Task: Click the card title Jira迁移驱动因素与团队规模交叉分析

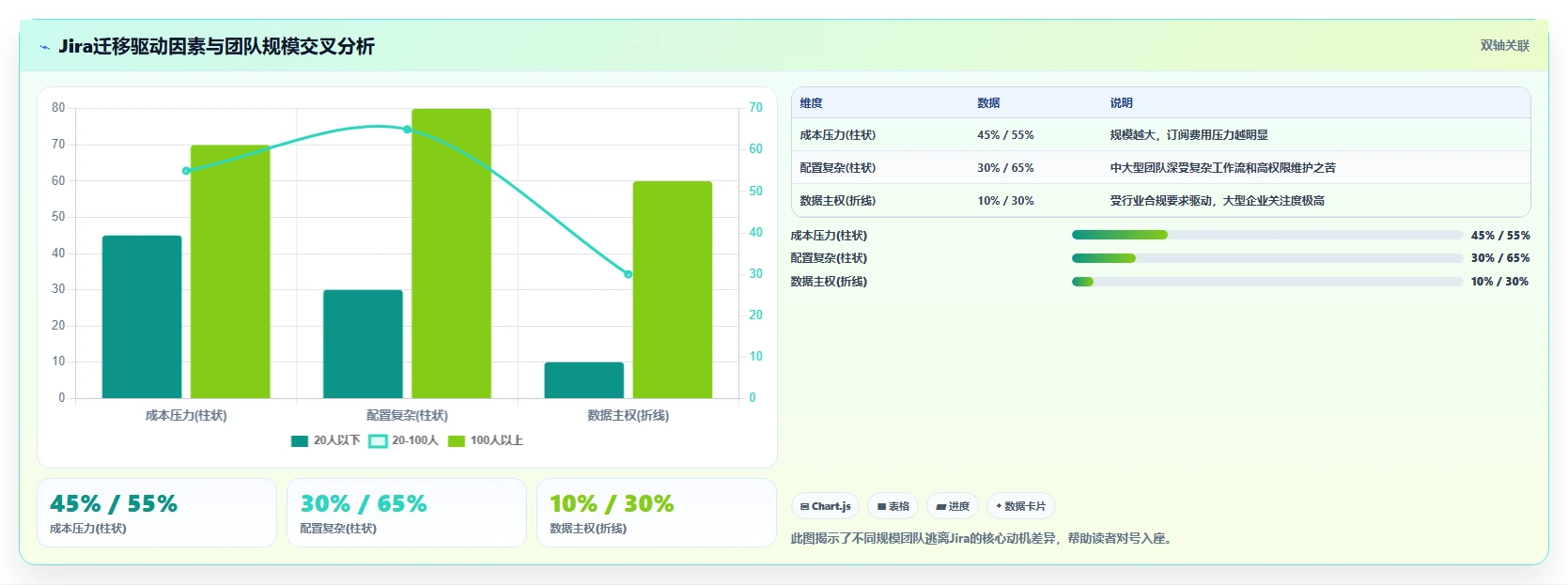Action: 216,46
